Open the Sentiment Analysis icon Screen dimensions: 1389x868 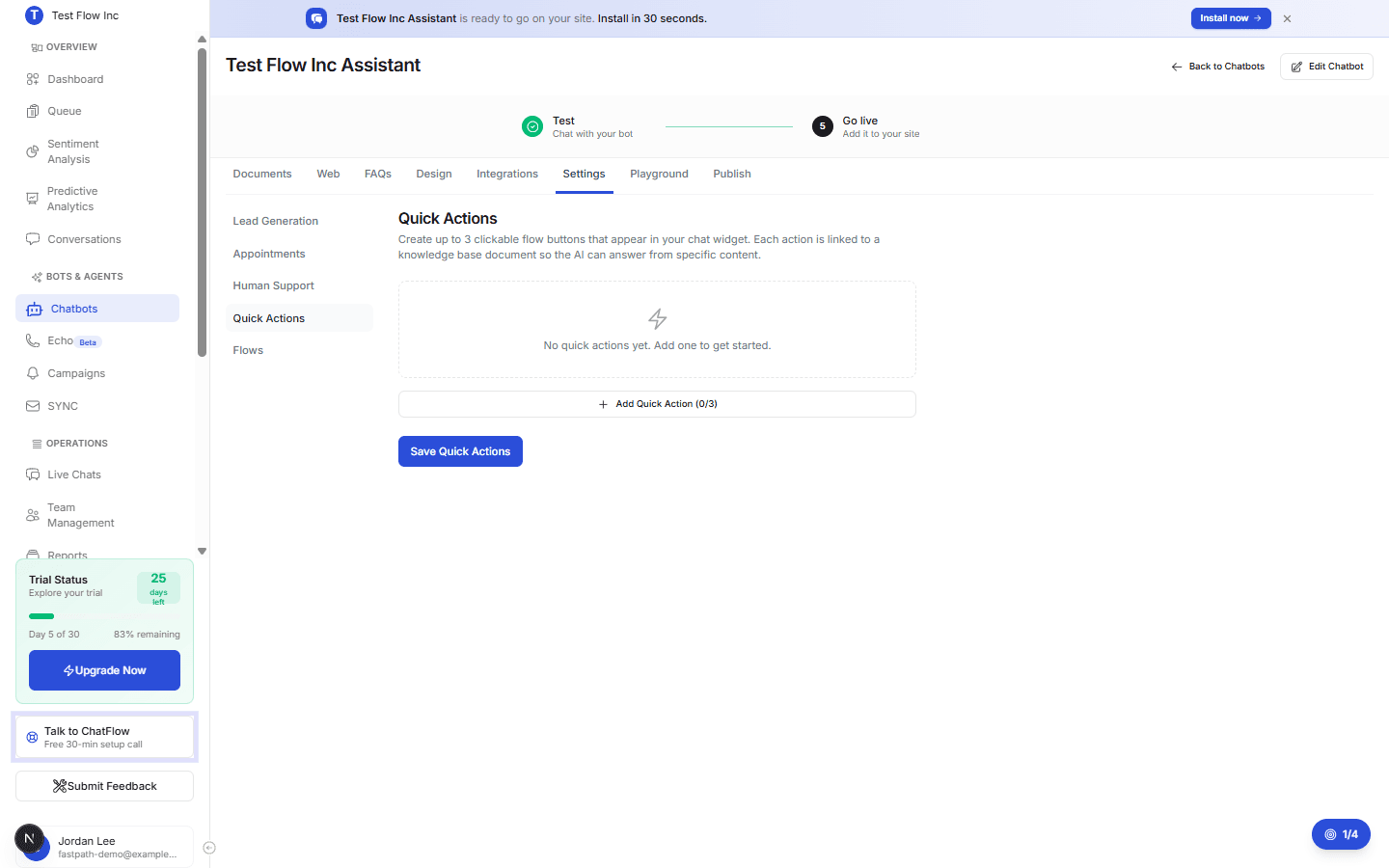coord(33,151)
